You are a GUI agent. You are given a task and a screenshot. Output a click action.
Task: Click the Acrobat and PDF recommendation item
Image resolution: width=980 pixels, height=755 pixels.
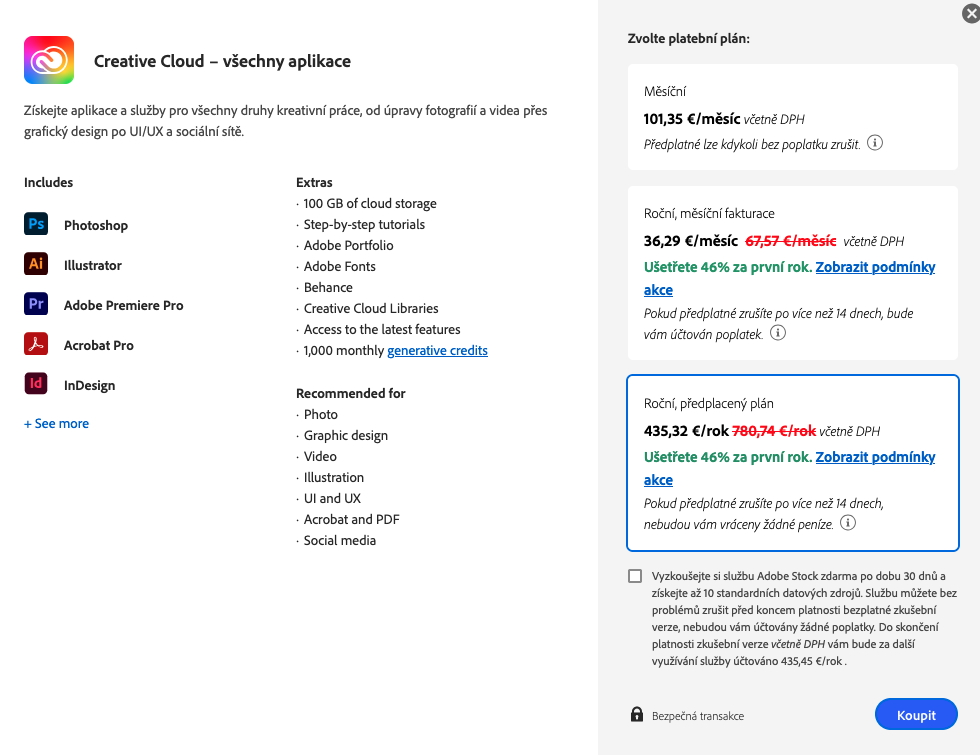click(x=351, y=519)
